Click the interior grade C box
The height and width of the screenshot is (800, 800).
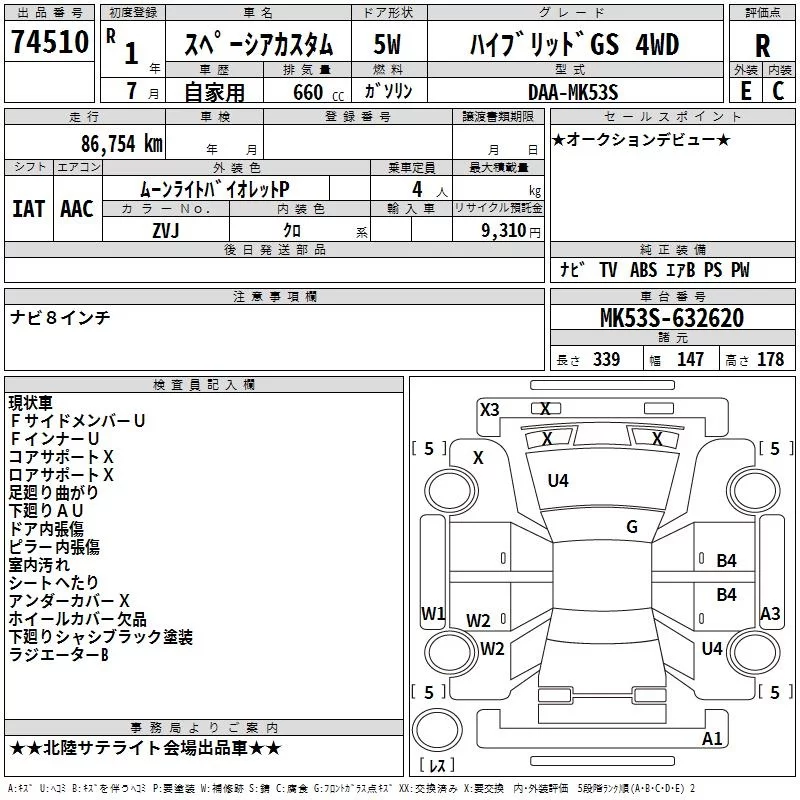pyautogui.click(x=778, y=88)
